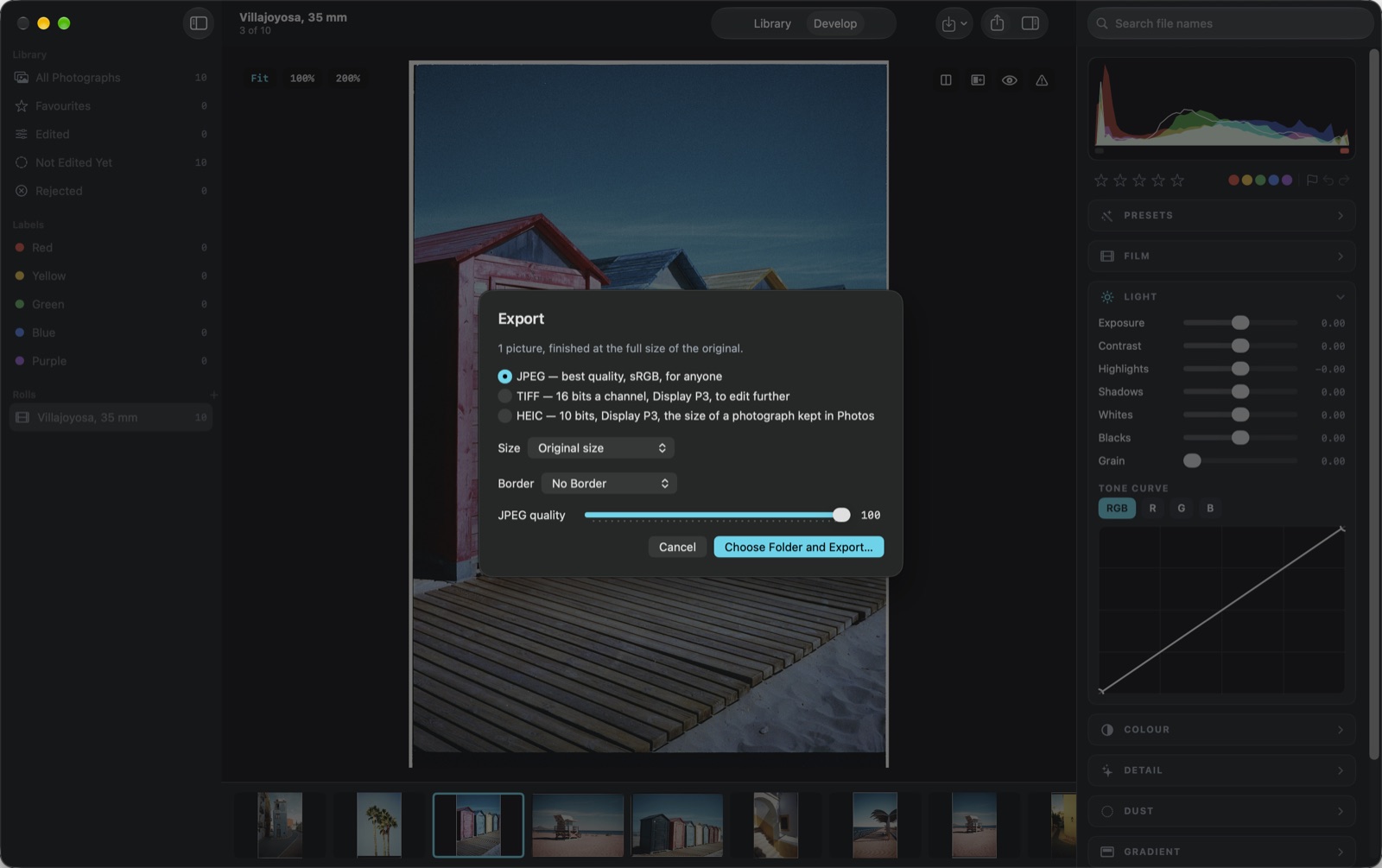Select the JPEG format radio button
Viewport: 1382px width, 868px height.
pyautogui.click(x=504, y=377)
